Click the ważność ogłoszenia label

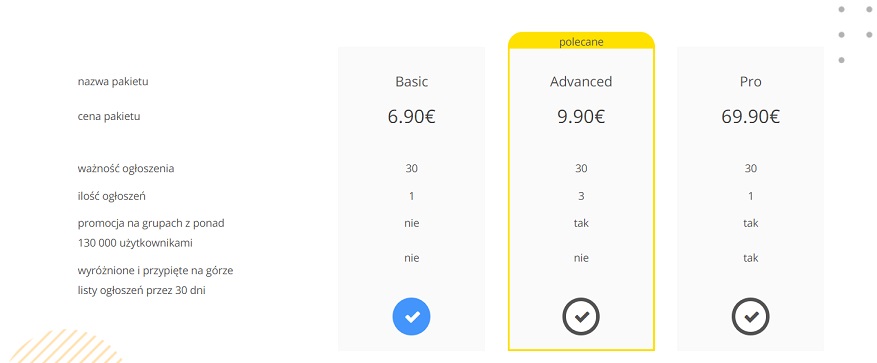(126, 168)
